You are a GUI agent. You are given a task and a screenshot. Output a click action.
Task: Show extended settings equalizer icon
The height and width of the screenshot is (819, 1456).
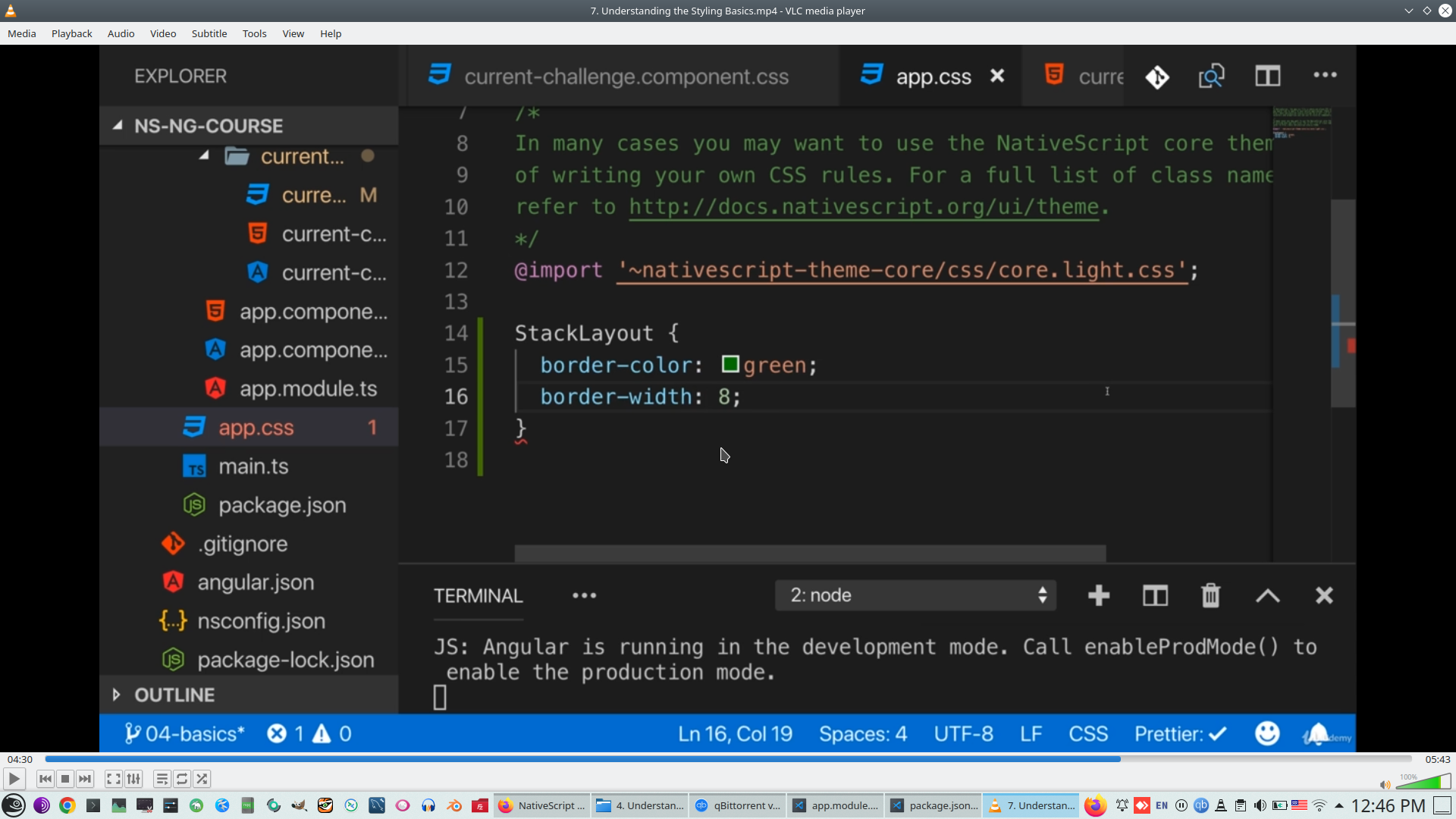[x=133, y=779]
